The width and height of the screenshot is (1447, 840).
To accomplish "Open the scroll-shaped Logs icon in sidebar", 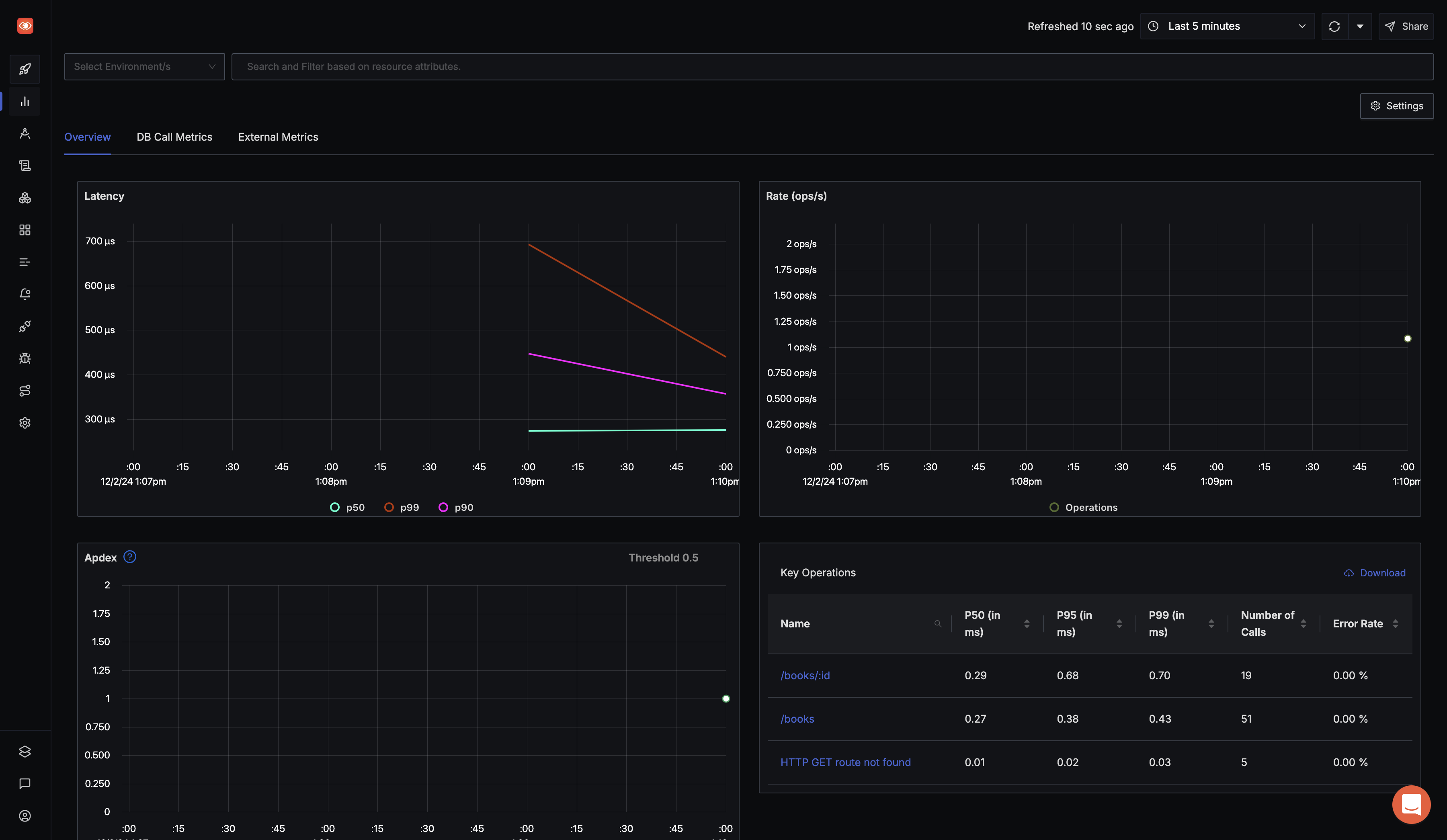I will (x=25, y=166).
